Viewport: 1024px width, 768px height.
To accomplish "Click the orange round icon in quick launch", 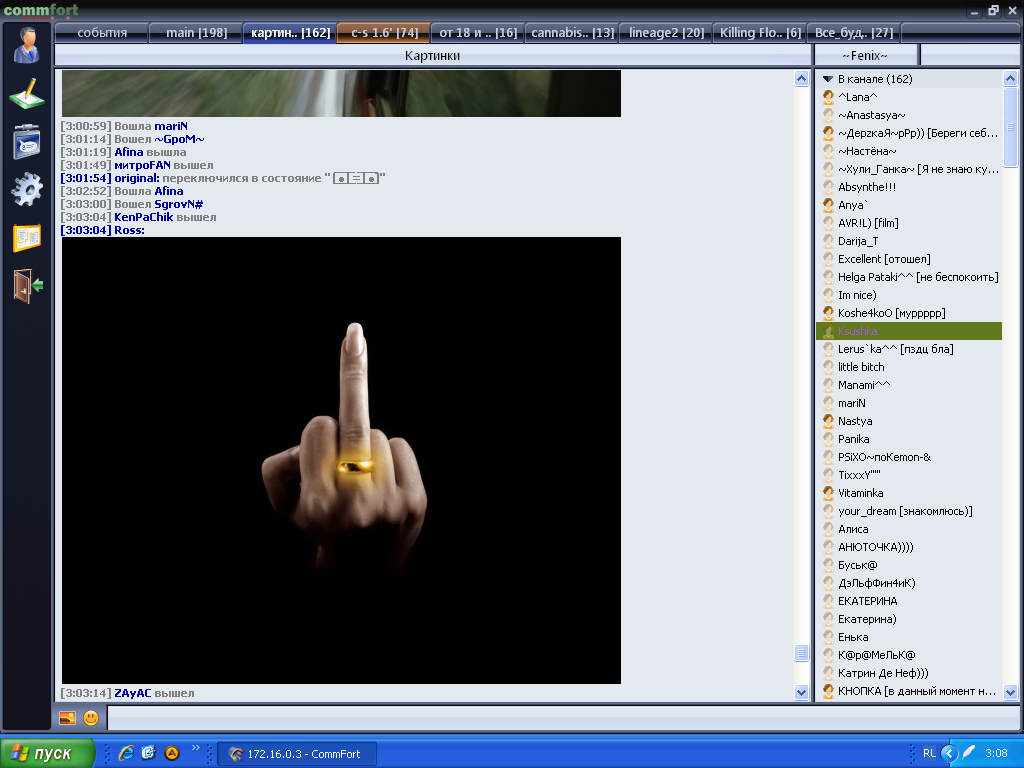I will (x=172, y=753).
